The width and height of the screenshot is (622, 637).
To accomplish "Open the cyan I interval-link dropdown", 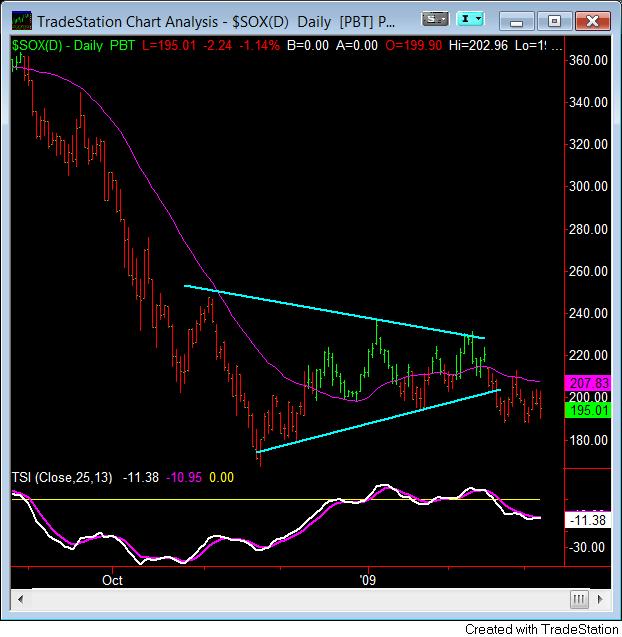I will click(x=470, y=19).
